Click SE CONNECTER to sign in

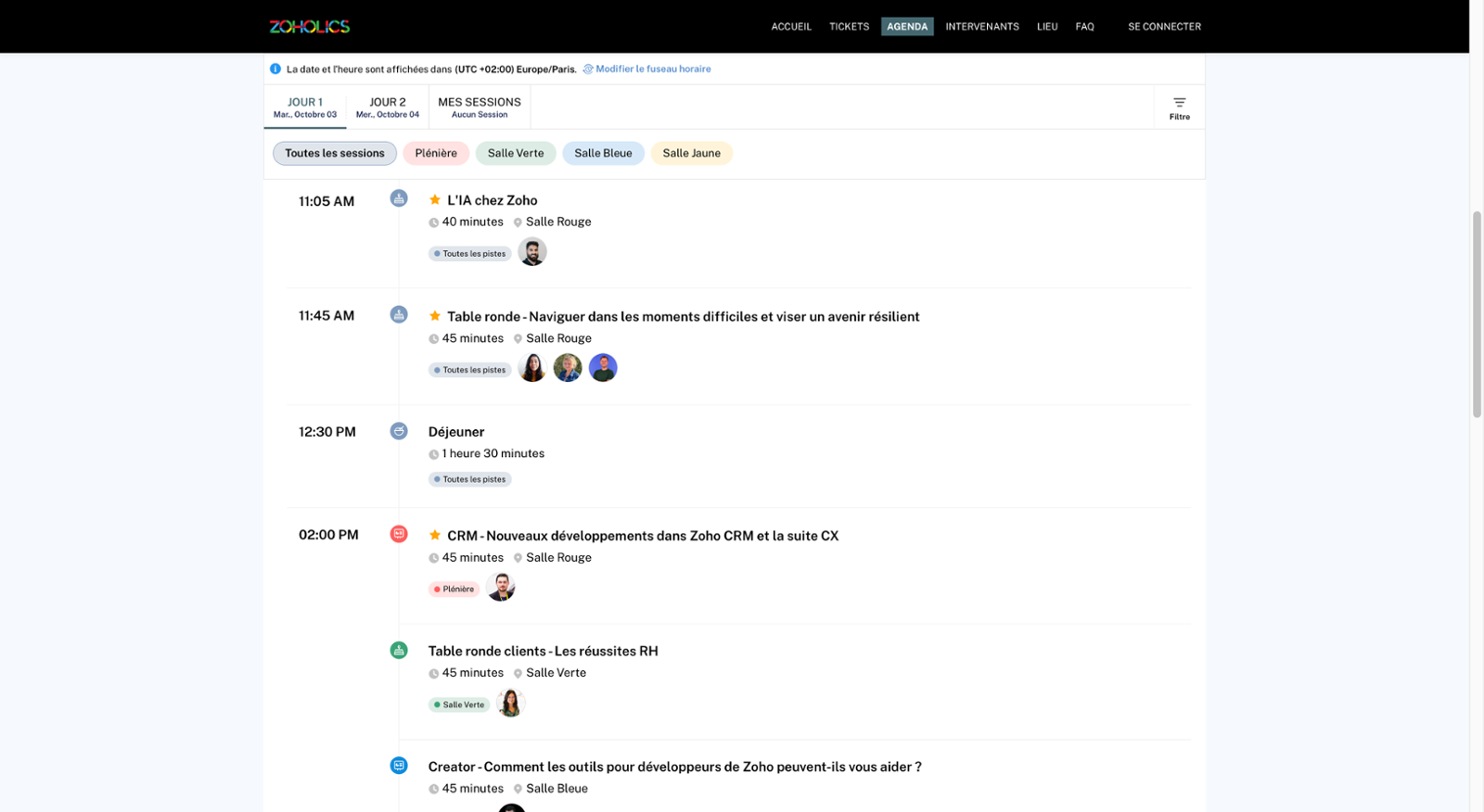coord(1164,27)
